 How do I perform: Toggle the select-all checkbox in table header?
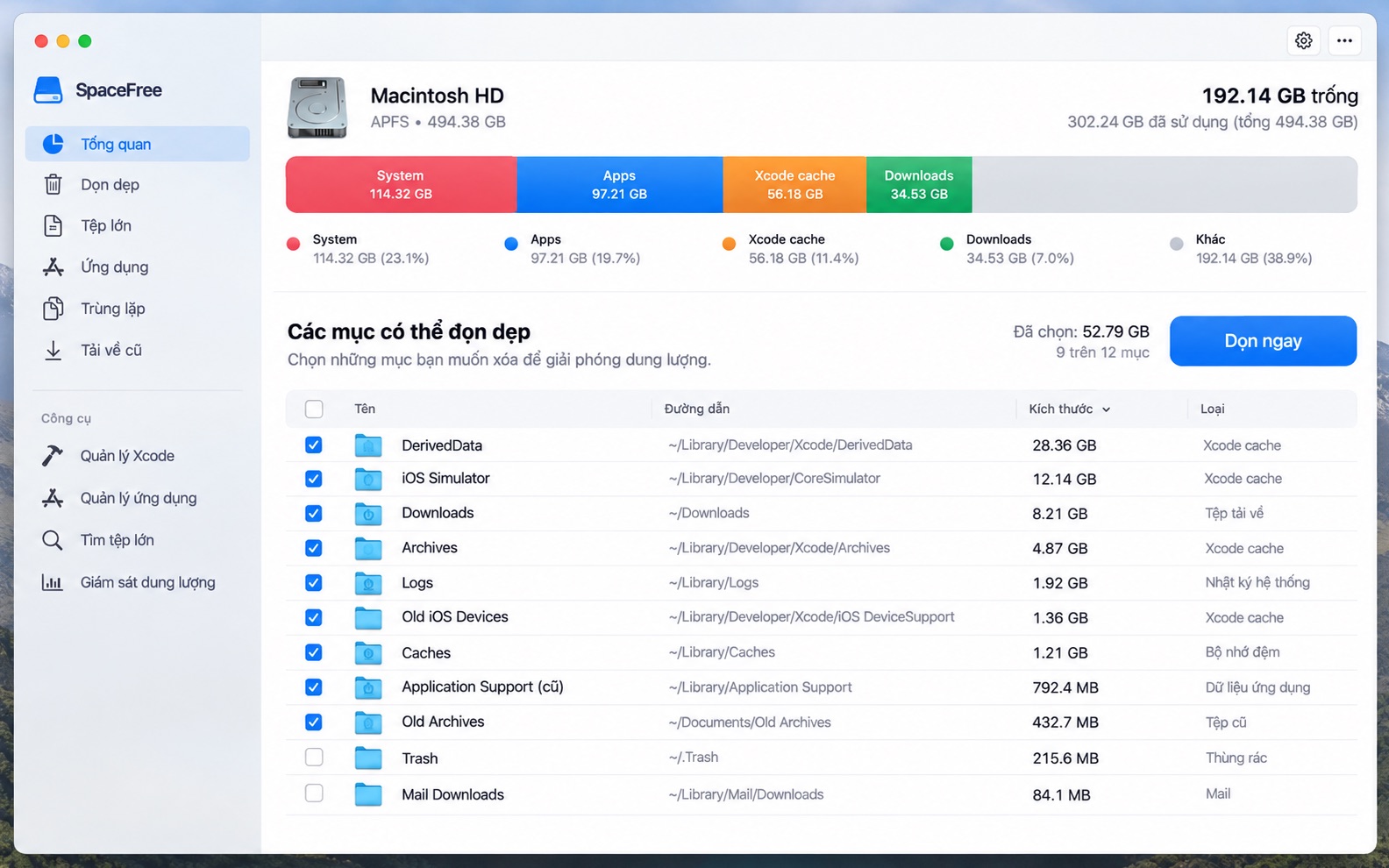pyautogui.click(x=314, y=409)
